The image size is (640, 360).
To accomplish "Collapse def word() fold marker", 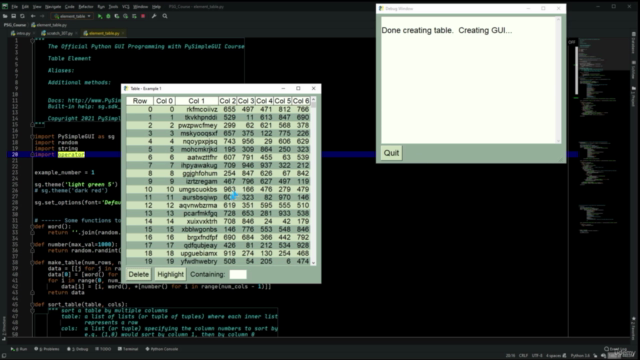I will click(32, 227).
